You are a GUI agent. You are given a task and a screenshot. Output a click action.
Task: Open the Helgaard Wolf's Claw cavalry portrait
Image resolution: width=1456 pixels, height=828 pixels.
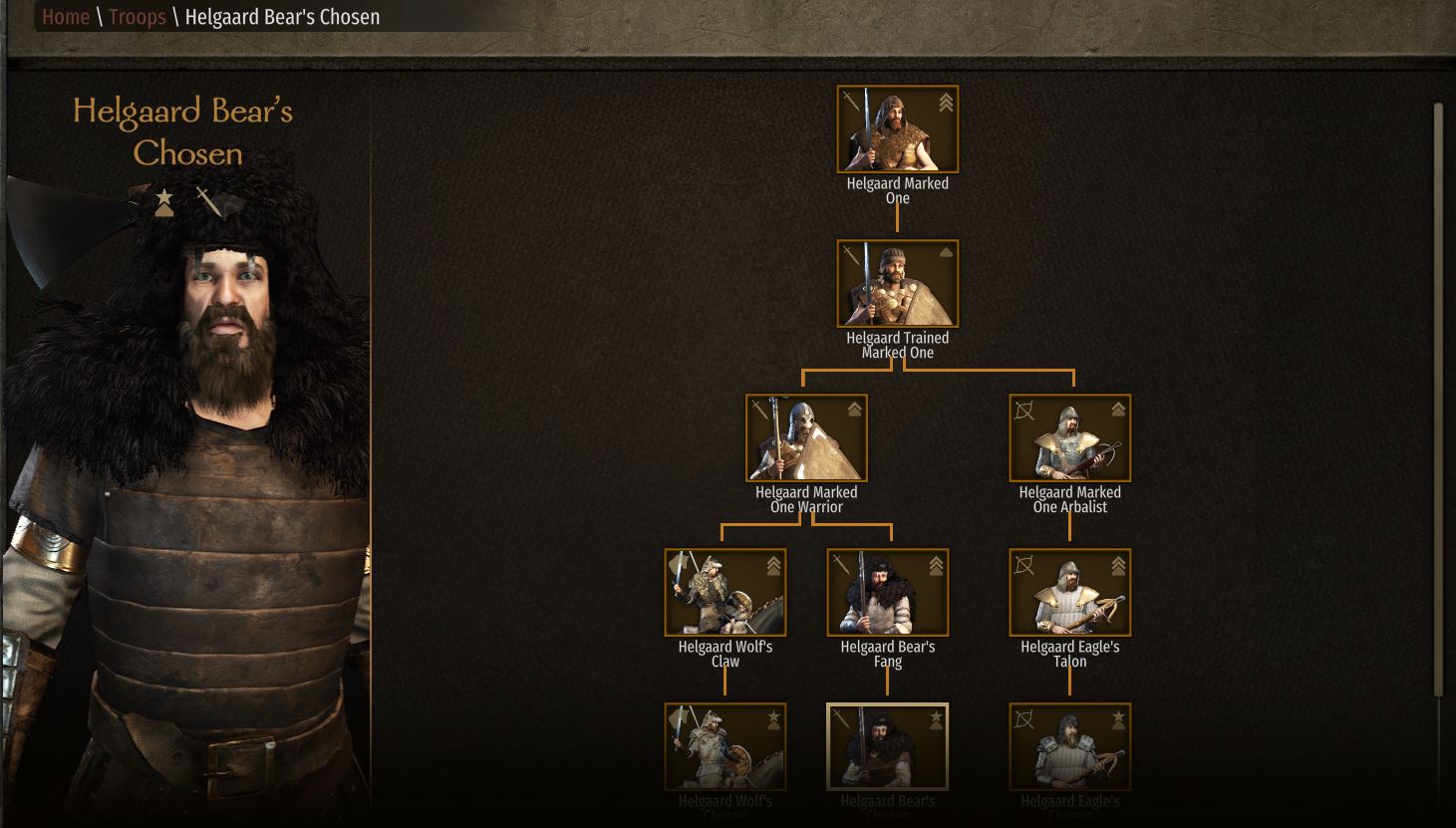pyautogui.click(x=725, y=593)
